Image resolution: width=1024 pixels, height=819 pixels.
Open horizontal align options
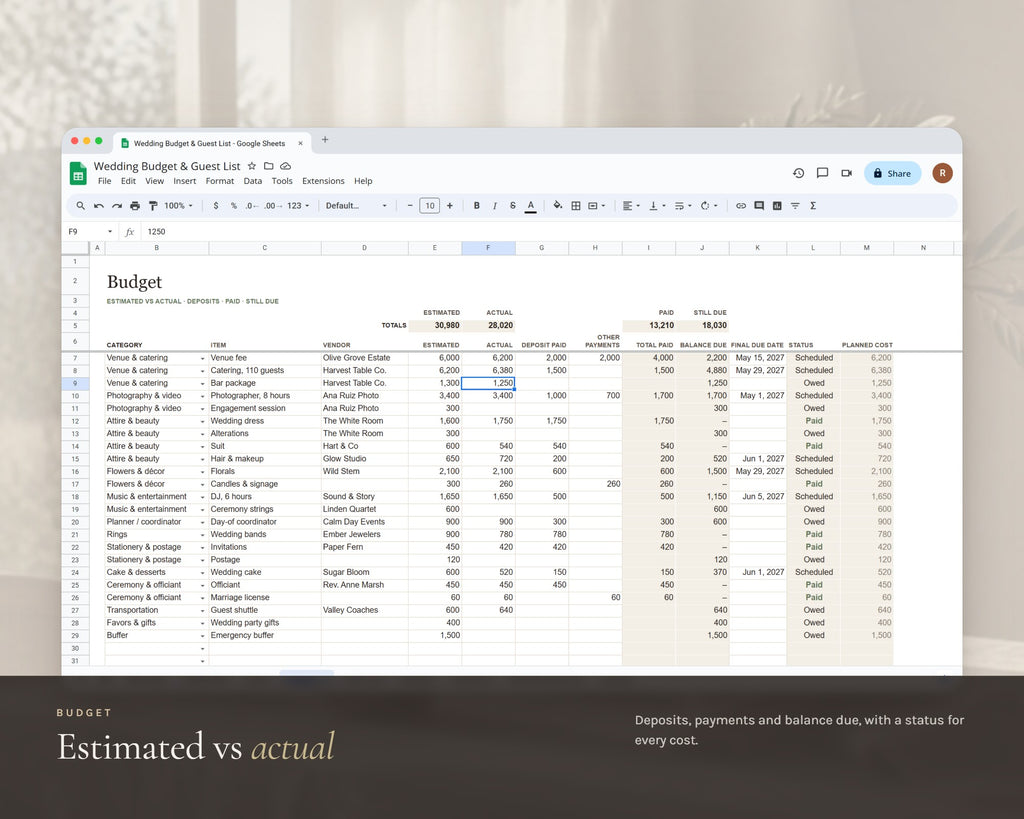pyautogui.click(x=631, y=206)
